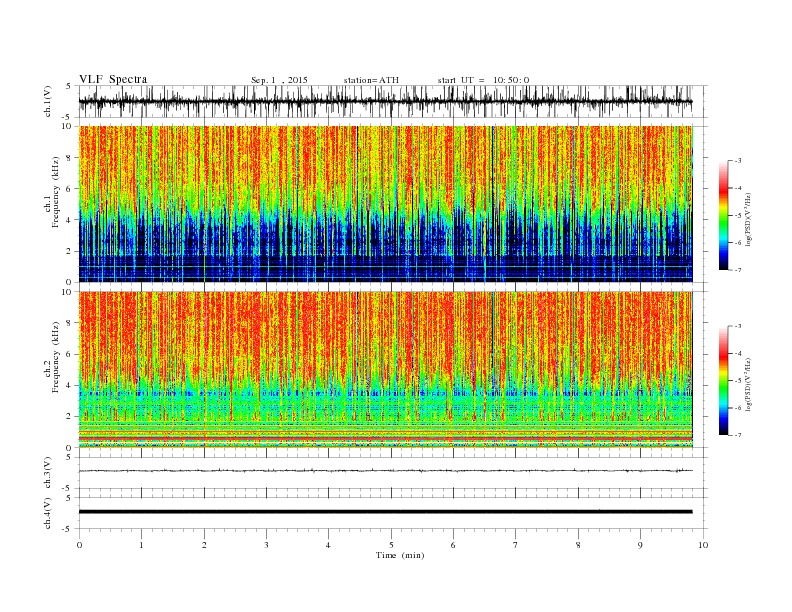Select the "ch.3(V)" axis label

click(x=47, y=473)
